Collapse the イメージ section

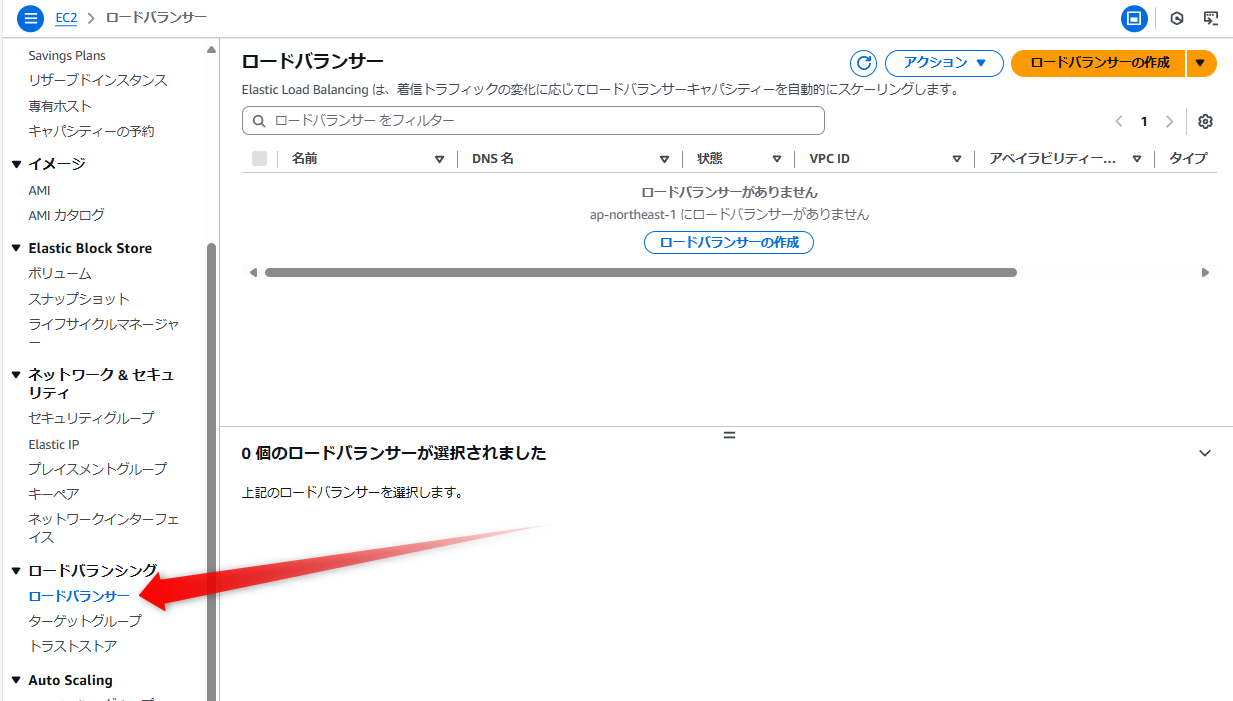point(16,164)
